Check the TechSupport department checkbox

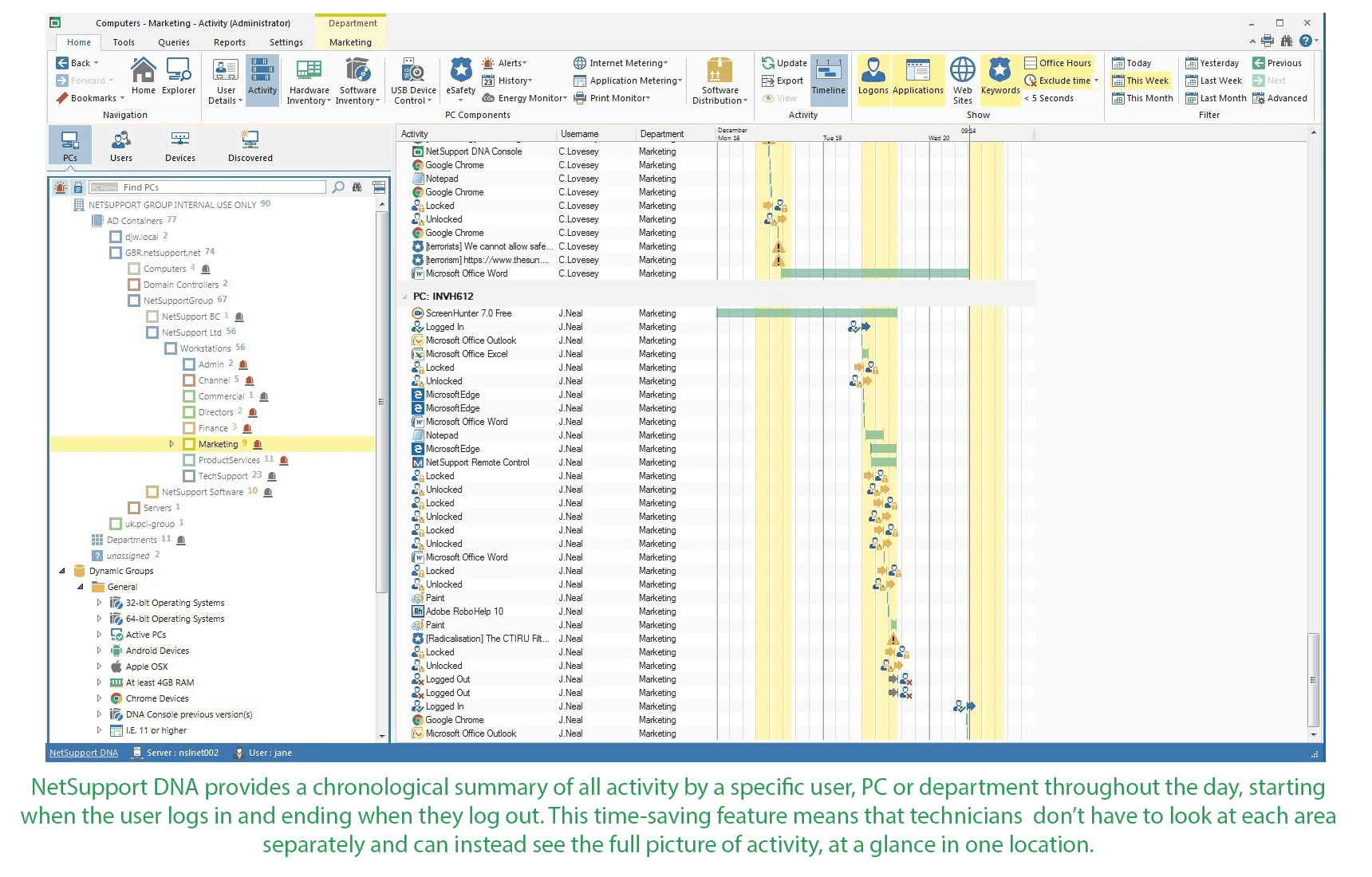point(189,476)
